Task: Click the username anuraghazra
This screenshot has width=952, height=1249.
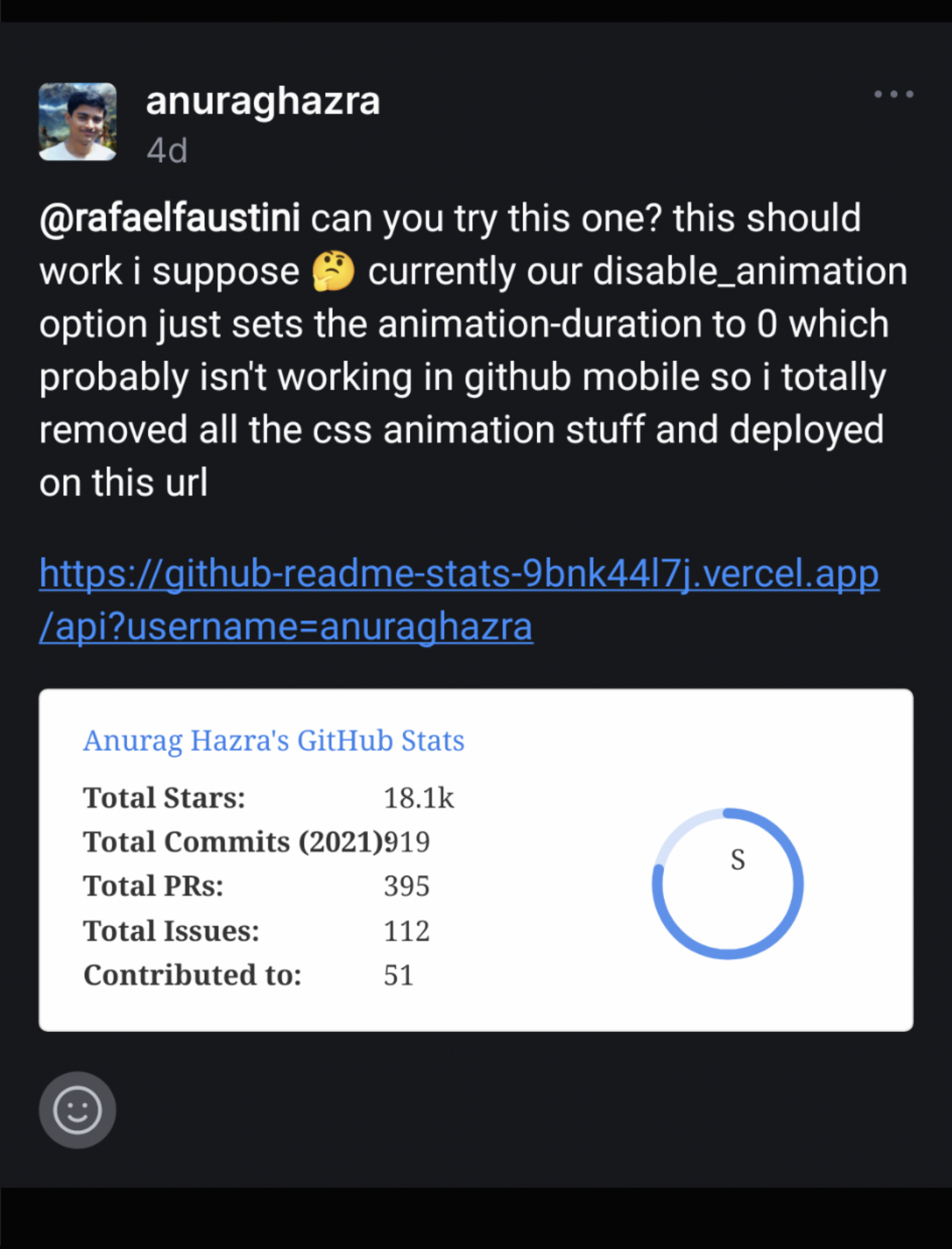Action: point(262,101)
